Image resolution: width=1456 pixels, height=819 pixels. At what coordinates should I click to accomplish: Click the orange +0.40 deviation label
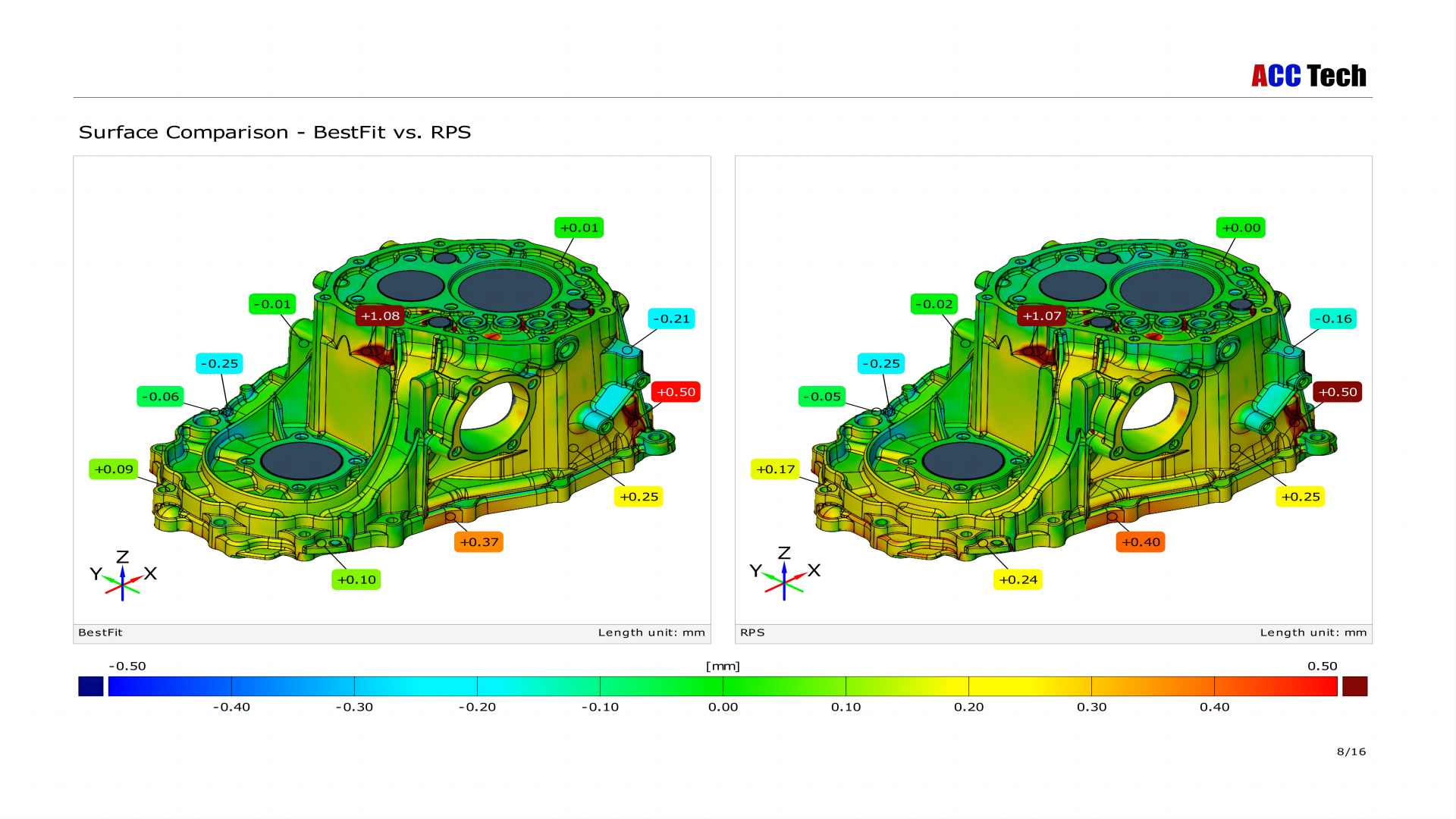click(1140, 542)
